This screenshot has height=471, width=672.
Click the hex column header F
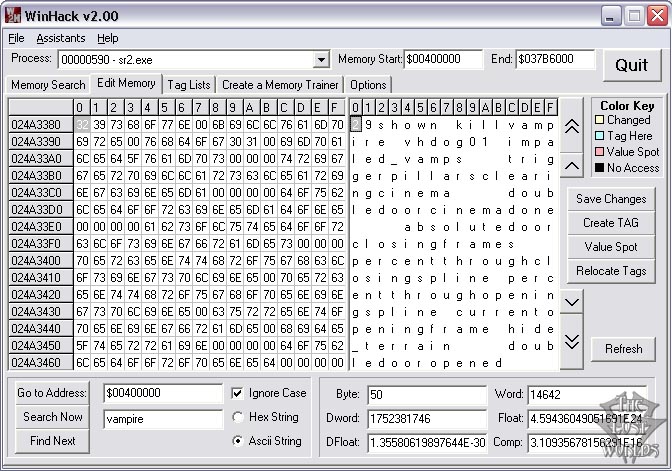pos(337,107)
